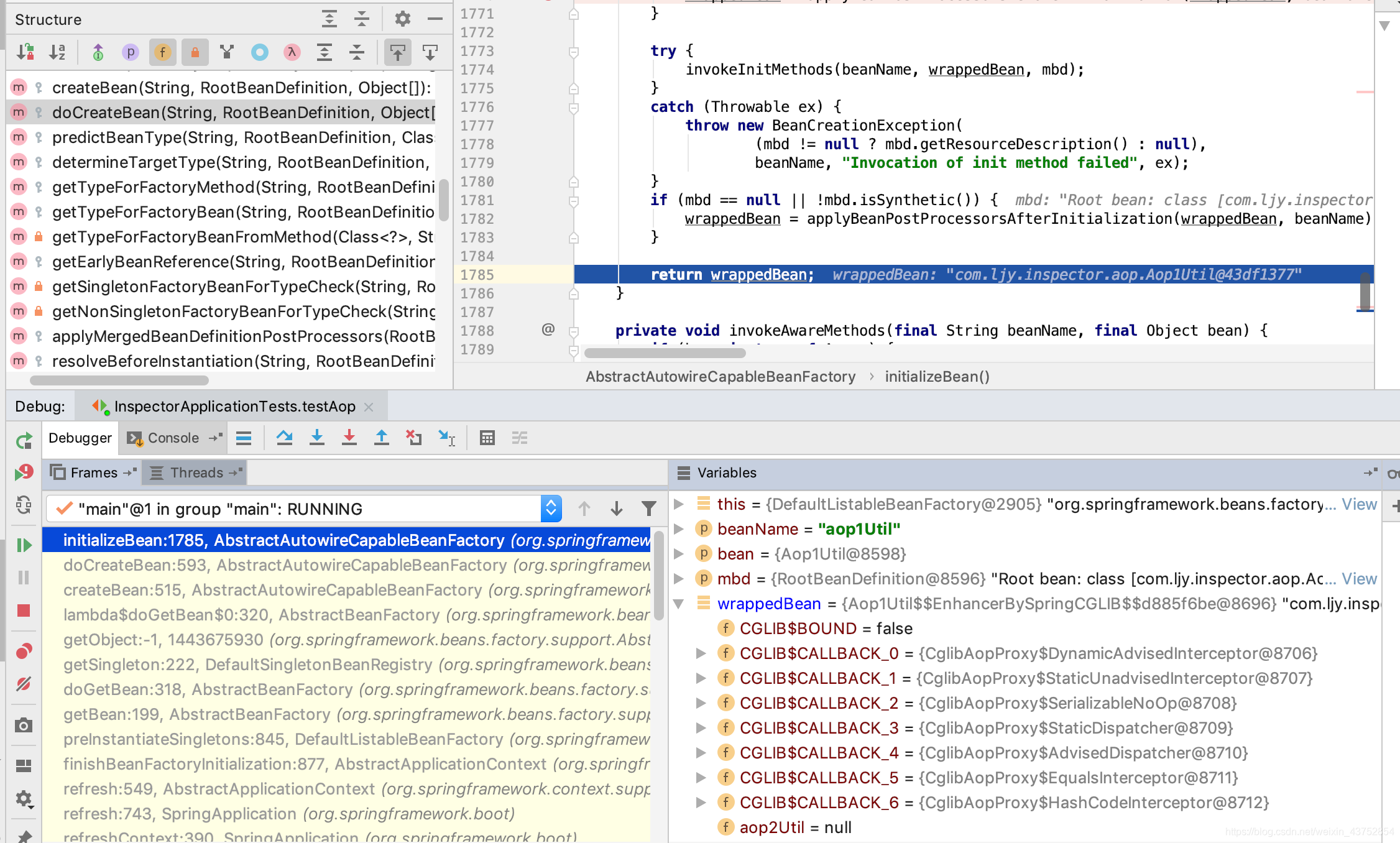The height and width of the screenshot is (843, 1400).
Task: Click the red Stop debugging button
Action: (x=24, y=610)
